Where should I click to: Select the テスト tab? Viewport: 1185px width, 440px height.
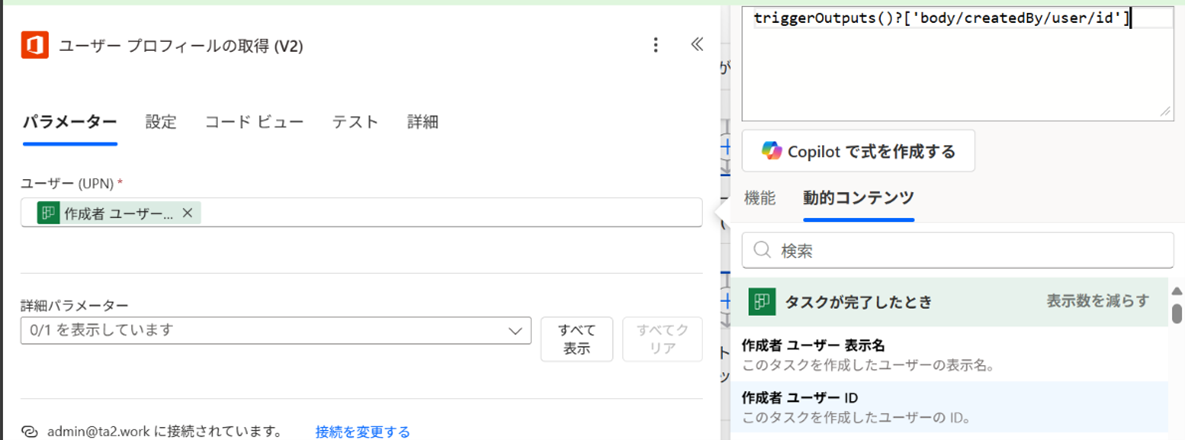click(x=355, y=122)
